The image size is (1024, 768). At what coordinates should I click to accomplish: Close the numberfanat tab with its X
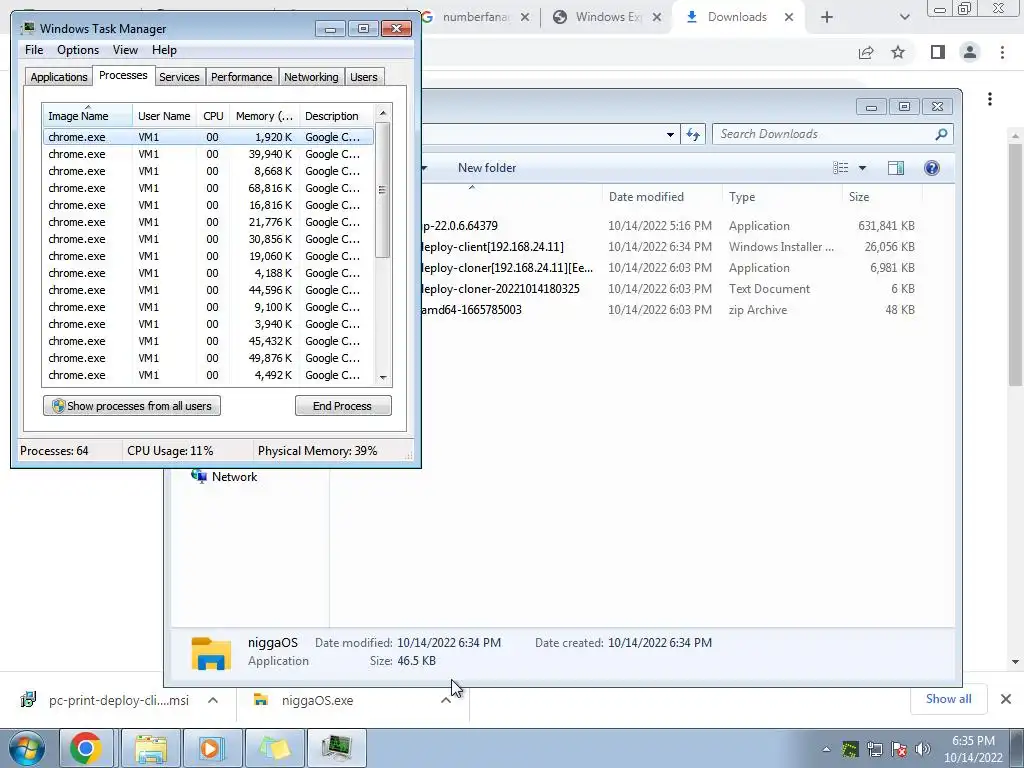[x=525, y=18]
